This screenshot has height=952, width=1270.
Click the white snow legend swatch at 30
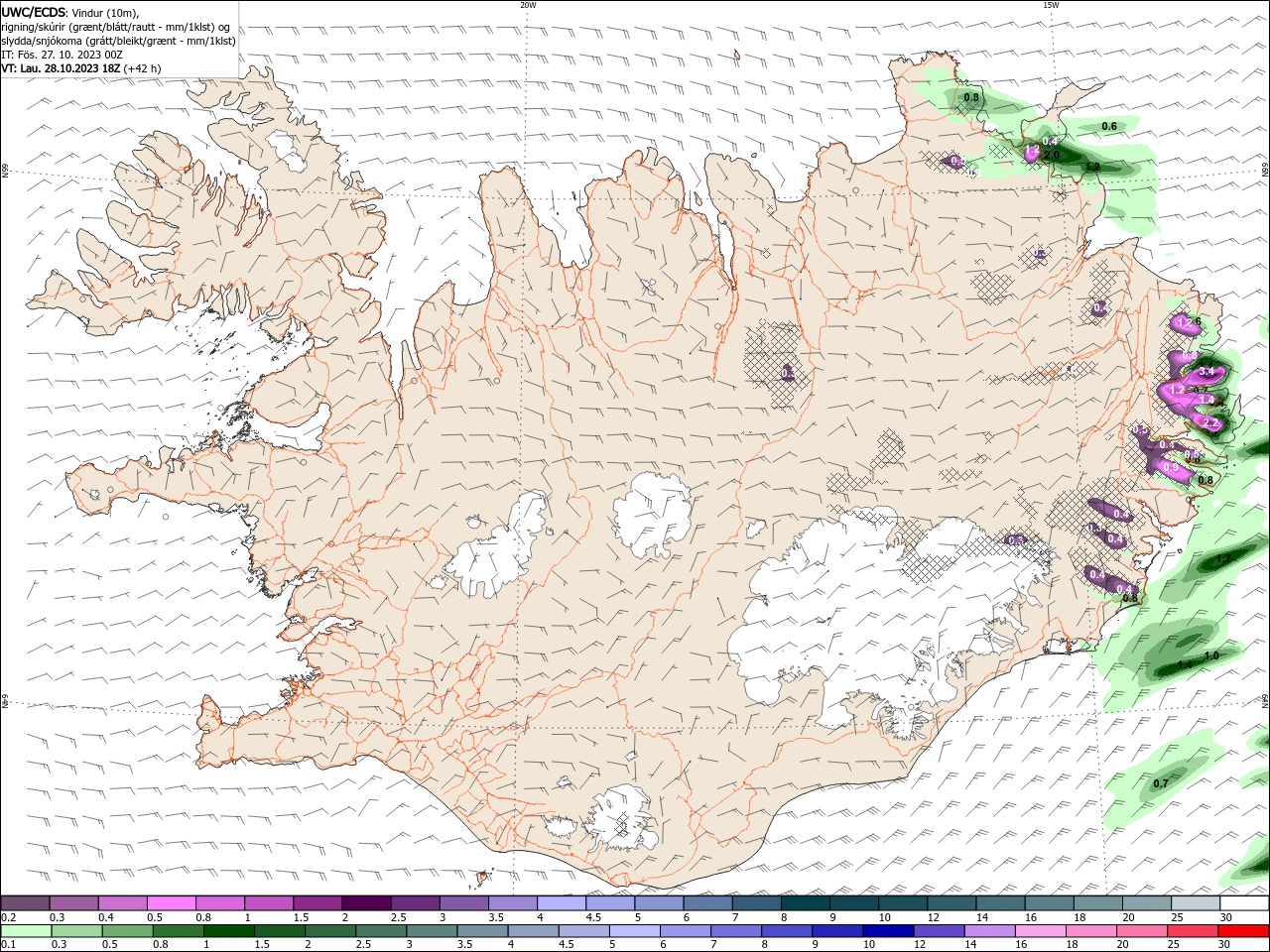pos(1243,903)
